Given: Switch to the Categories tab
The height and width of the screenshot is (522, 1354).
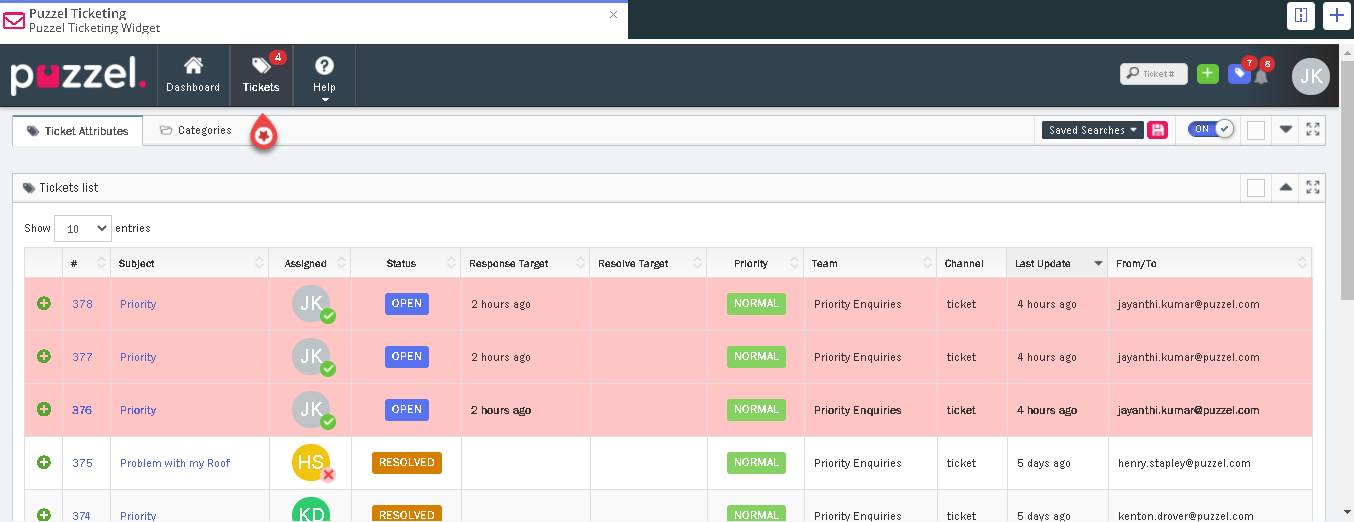Looking at the screenshot, I should [196, 130].
